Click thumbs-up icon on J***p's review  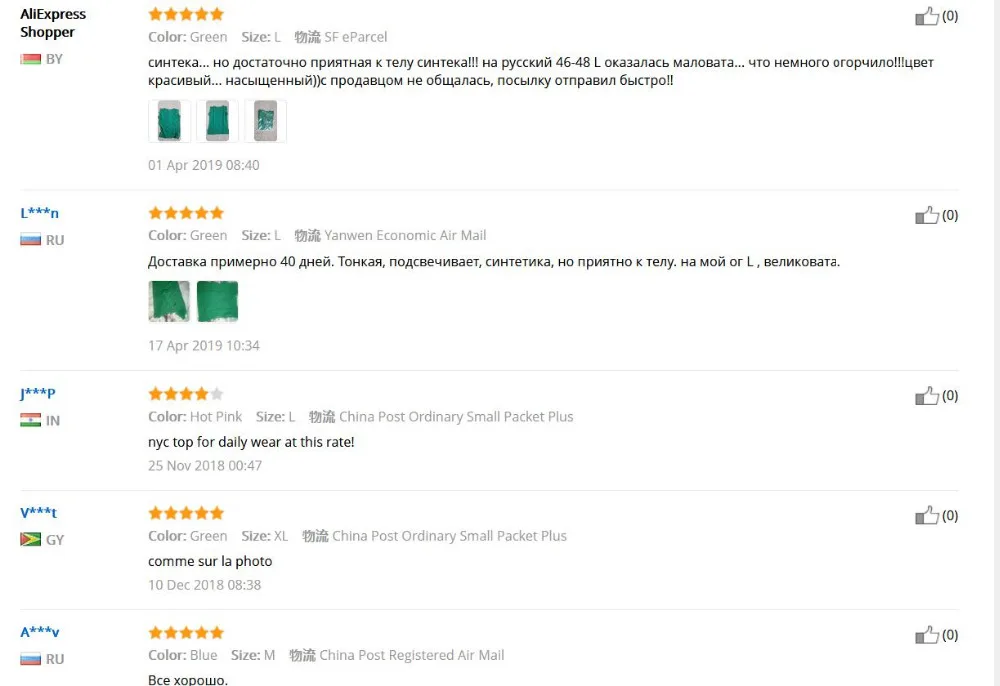click(927, 395)
